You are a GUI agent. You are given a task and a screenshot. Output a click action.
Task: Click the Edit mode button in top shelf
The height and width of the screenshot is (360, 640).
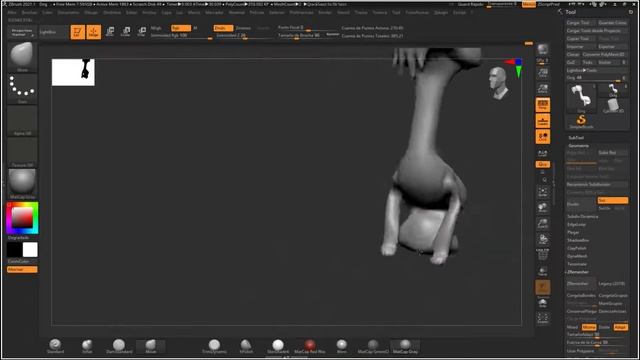(x=78, y=32)
